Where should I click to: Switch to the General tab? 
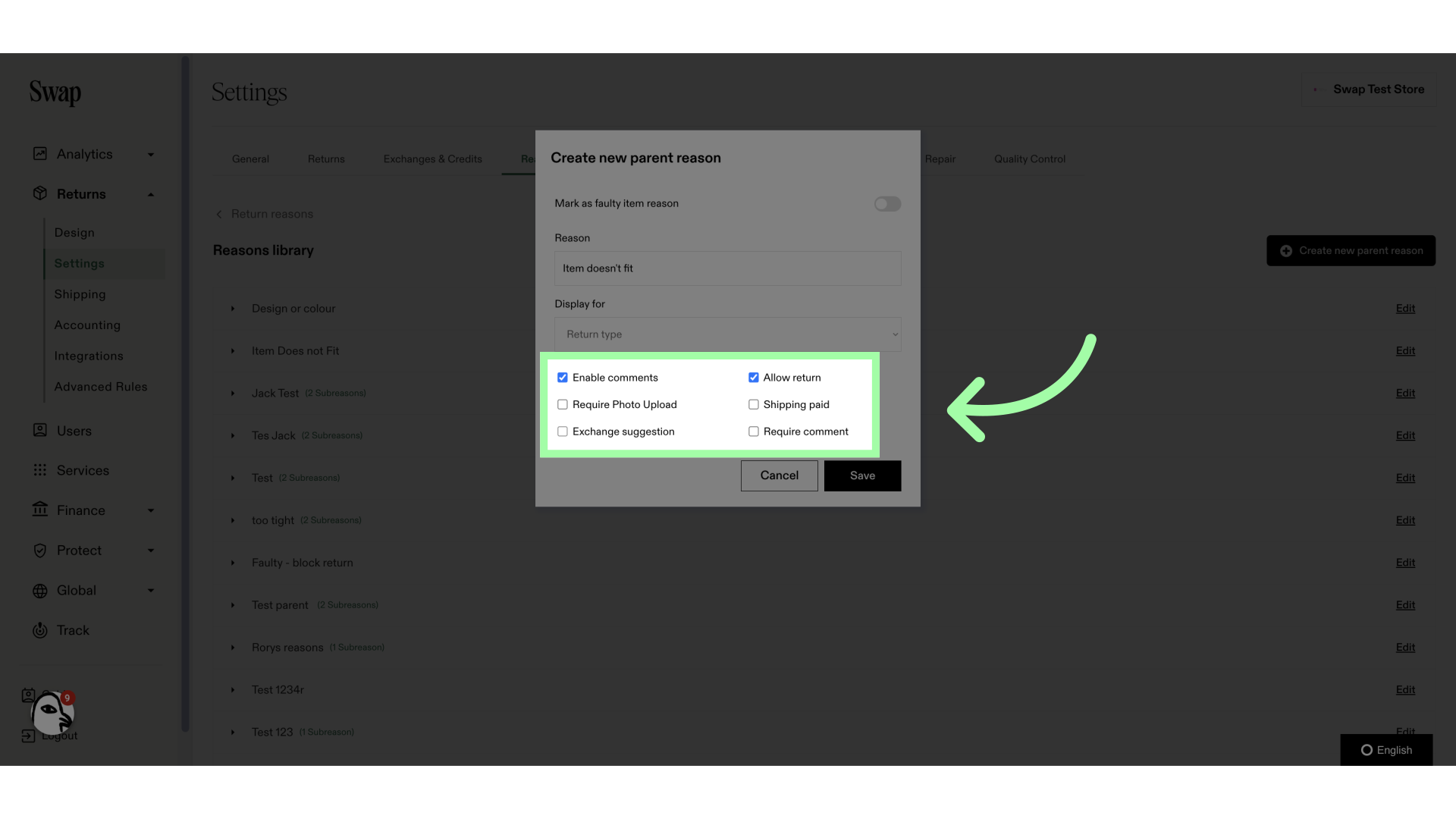[250, 159]
